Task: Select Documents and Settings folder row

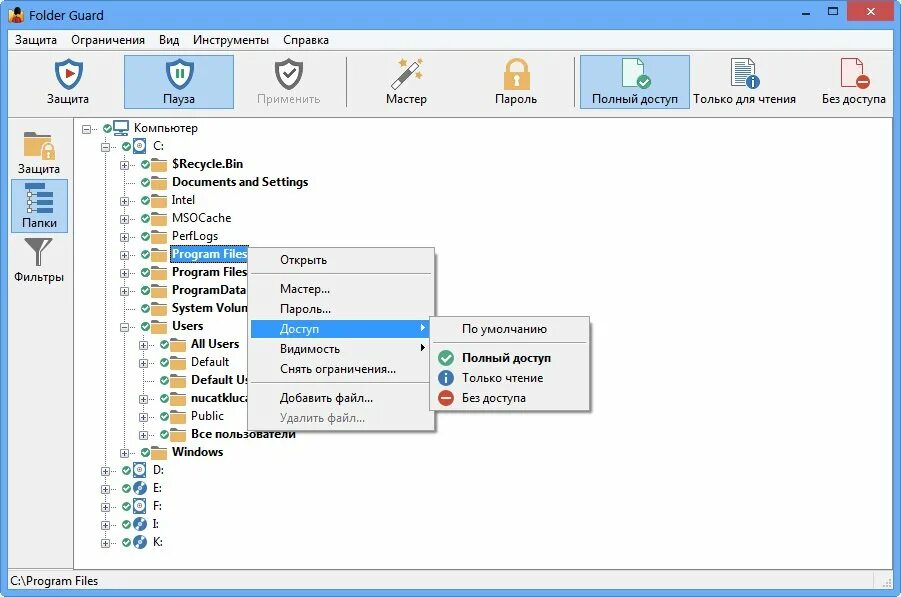Action: (240, 182)
